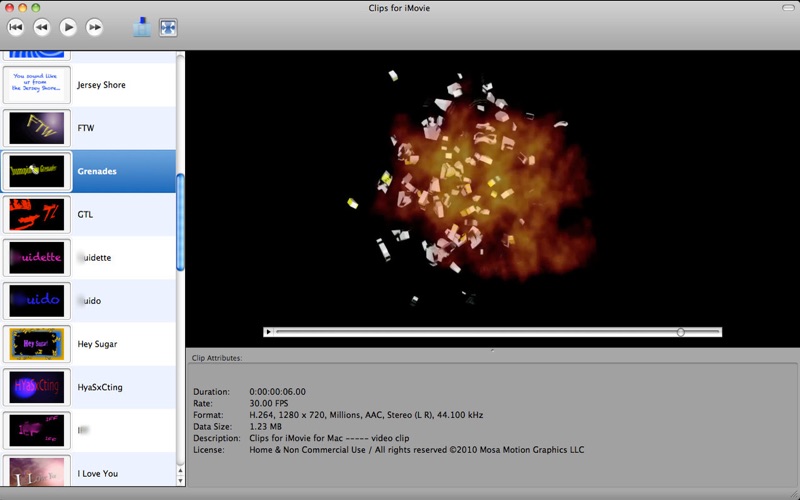Viewport: 800px width, 500px height.
Task: Click the video preview scrubber knob
Action: coord(681,332)
